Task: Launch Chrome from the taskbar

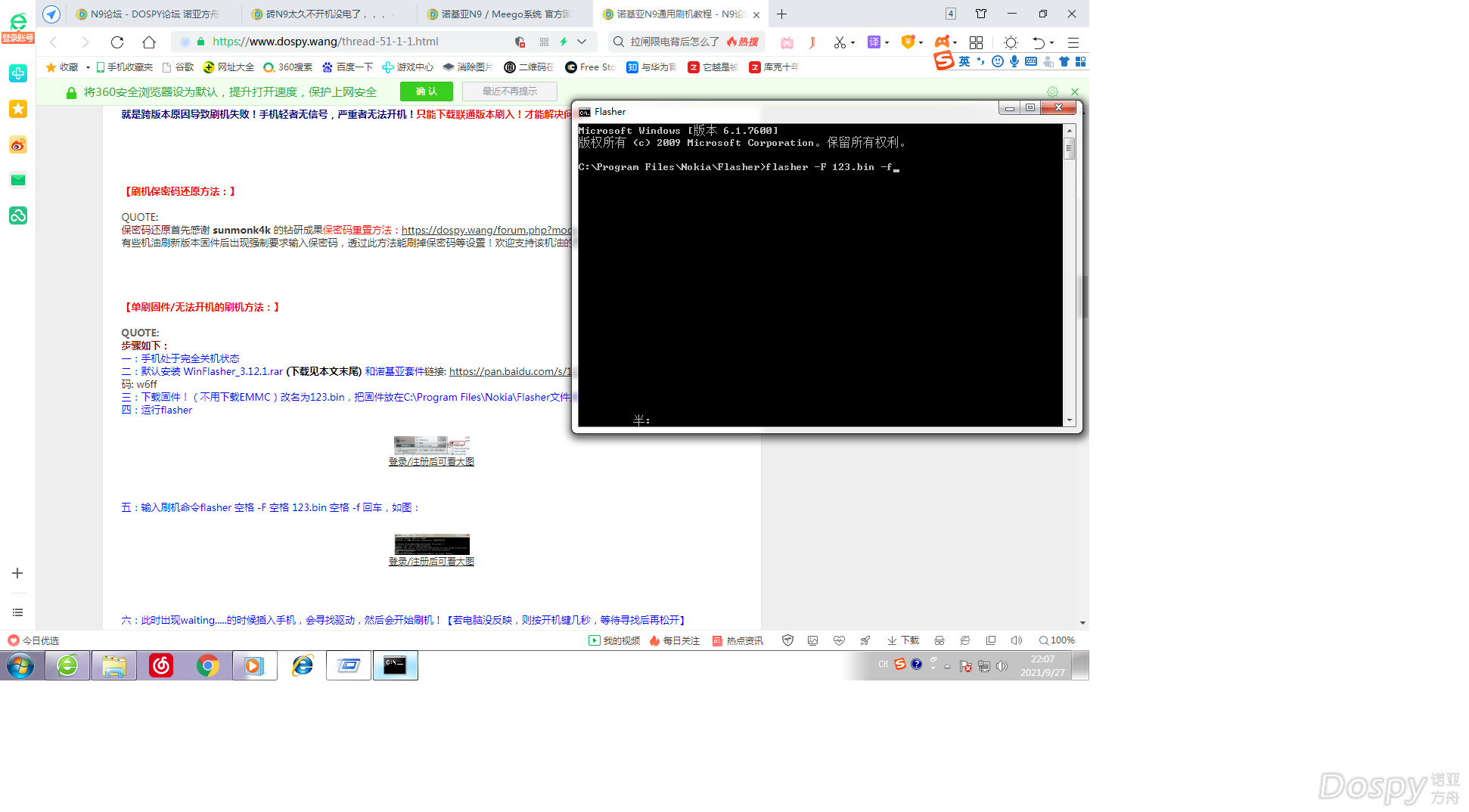Action: (x=207, y=665)
